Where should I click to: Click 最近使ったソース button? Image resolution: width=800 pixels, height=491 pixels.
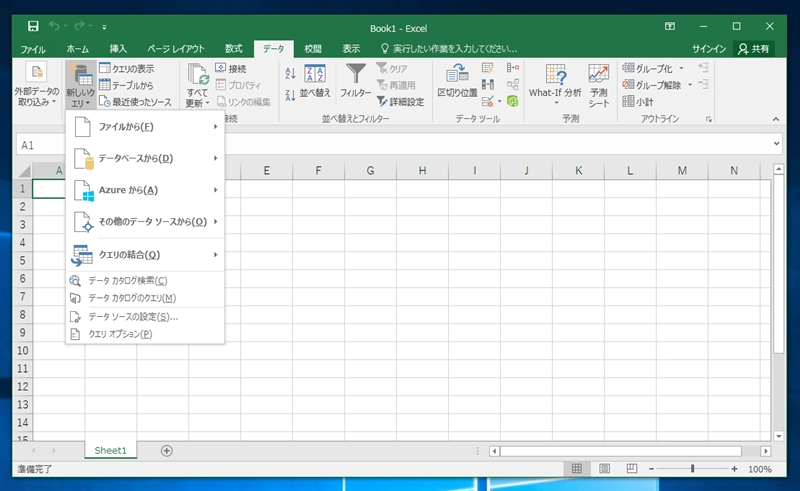(135, 102)
